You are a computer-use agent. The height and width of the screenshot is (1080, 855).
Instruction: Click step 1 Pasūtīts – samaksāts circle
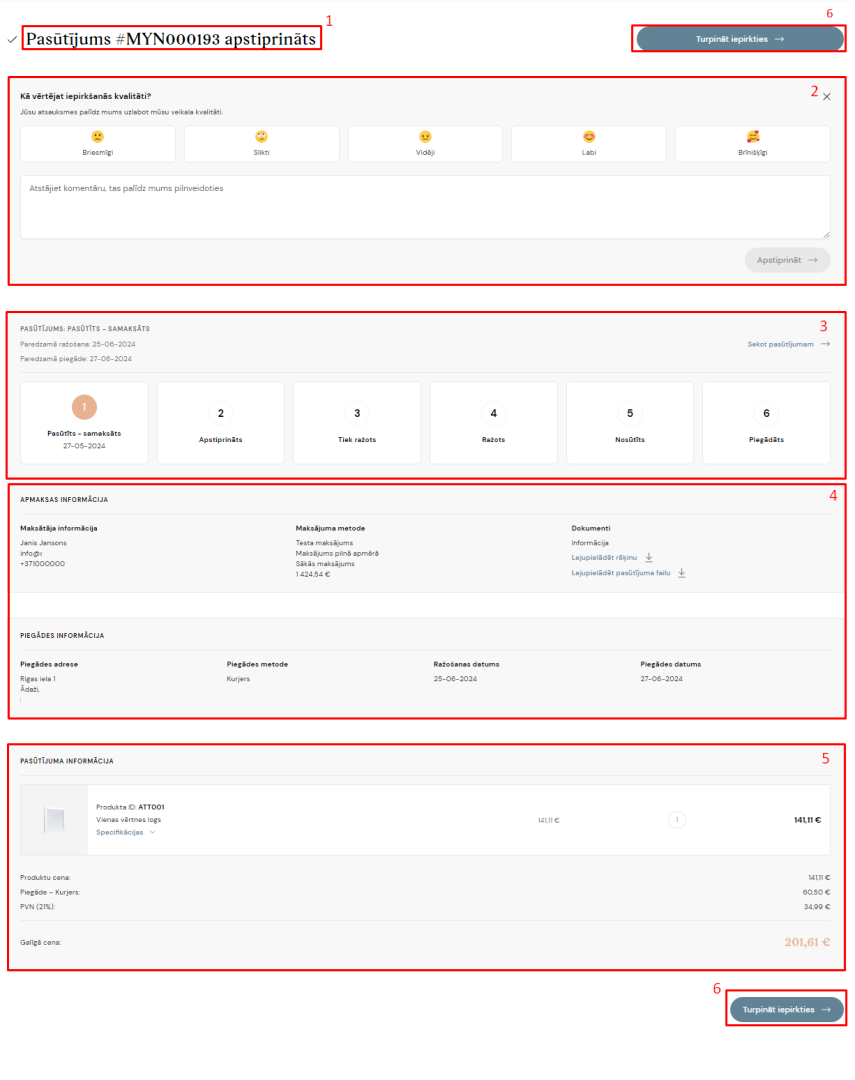(x=84, y=407)
